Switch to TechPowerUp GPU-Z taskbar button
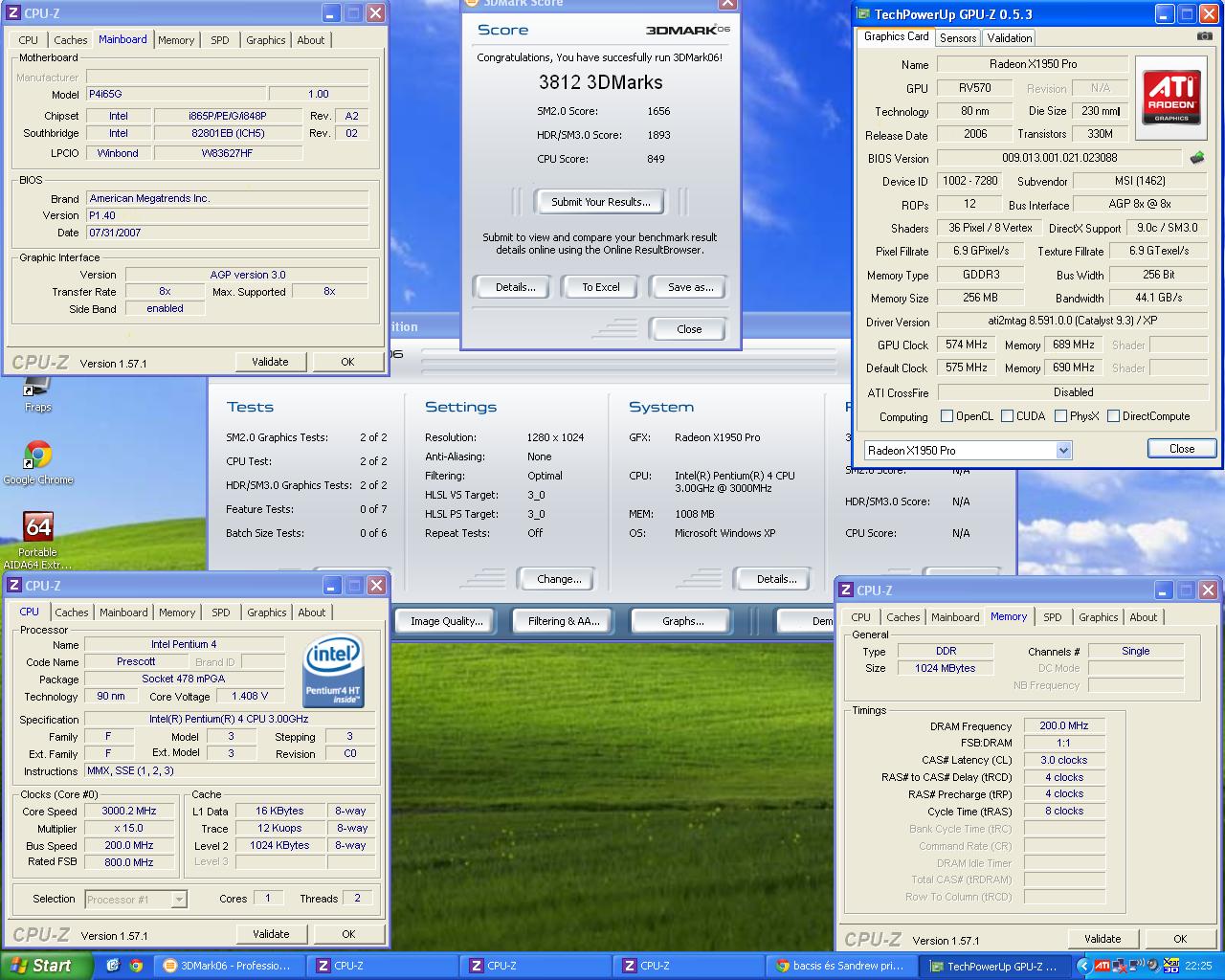This screenshot has height=980, width=1225. pos(996,967)
